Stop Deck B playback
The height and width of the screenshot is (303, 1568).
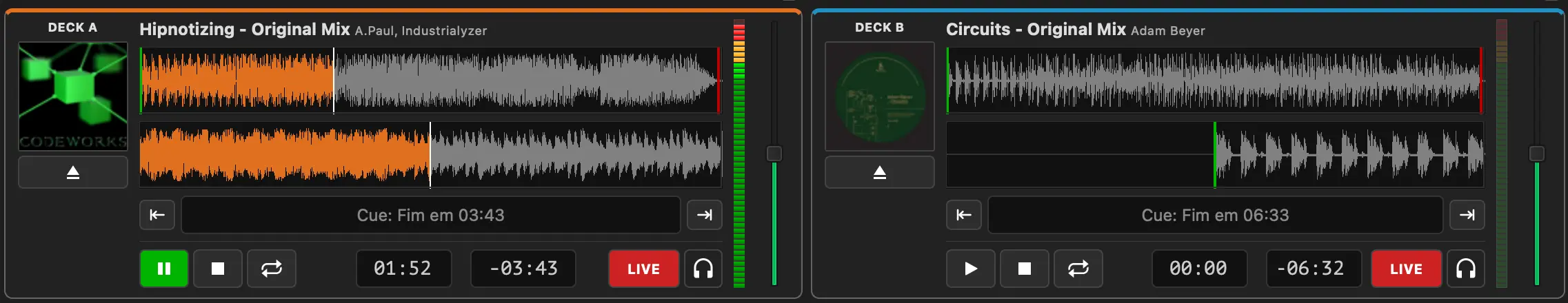[x=1025, y=269]
